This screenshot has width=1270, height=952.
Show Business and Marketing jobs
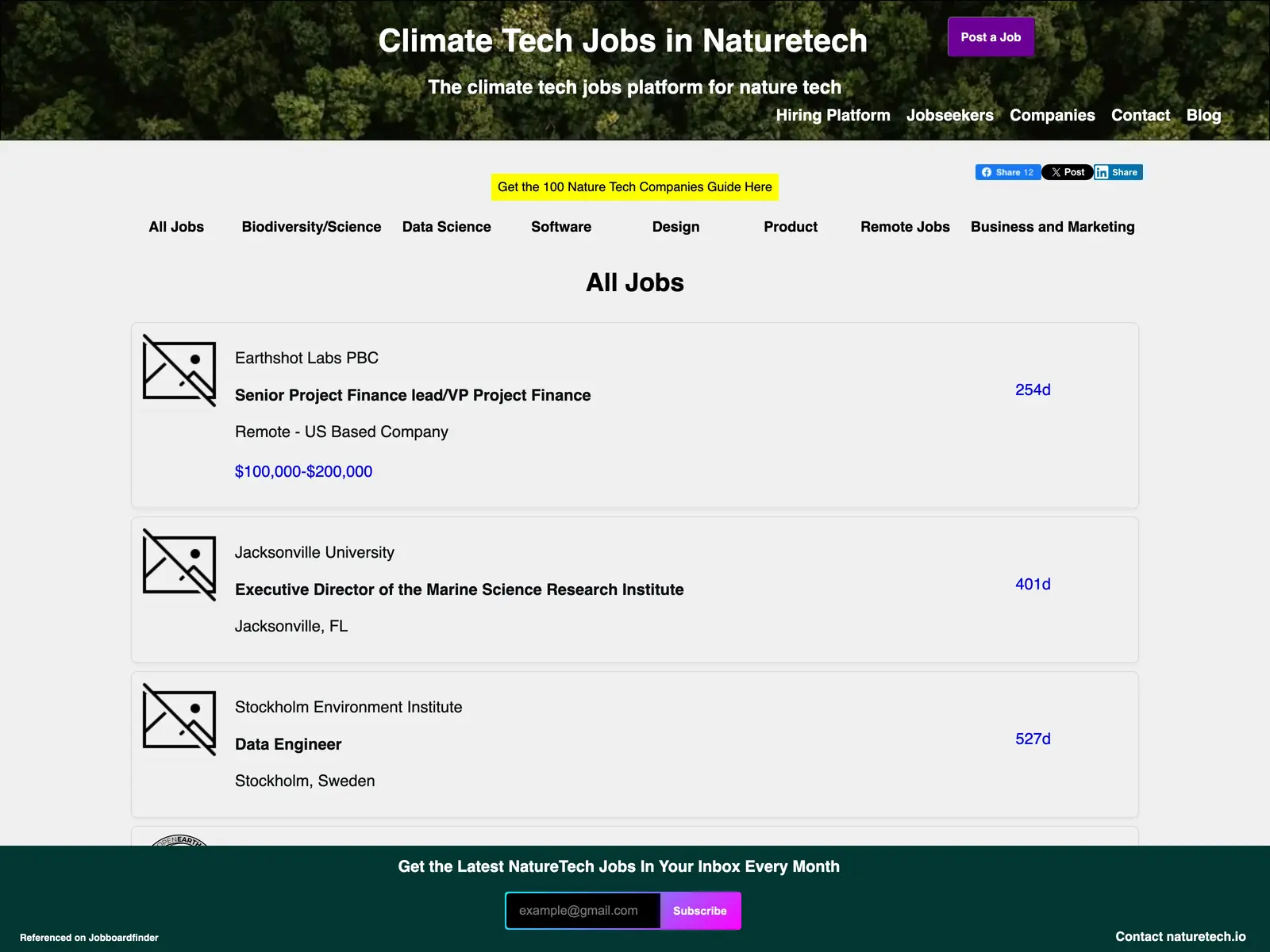1053,227
